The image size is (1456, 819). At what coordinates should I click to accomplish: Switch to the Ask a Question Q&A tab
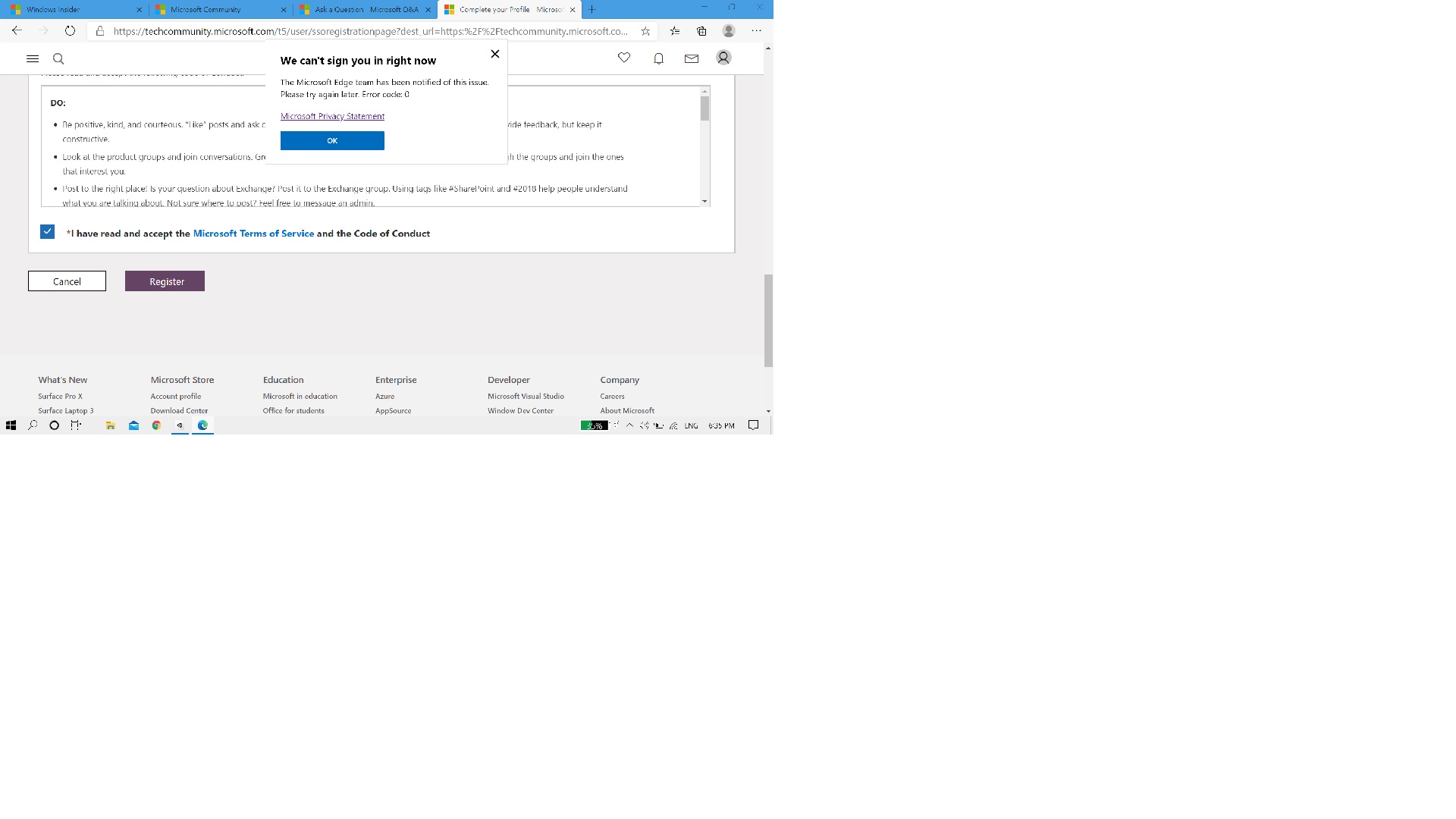(x=364, y=9)
